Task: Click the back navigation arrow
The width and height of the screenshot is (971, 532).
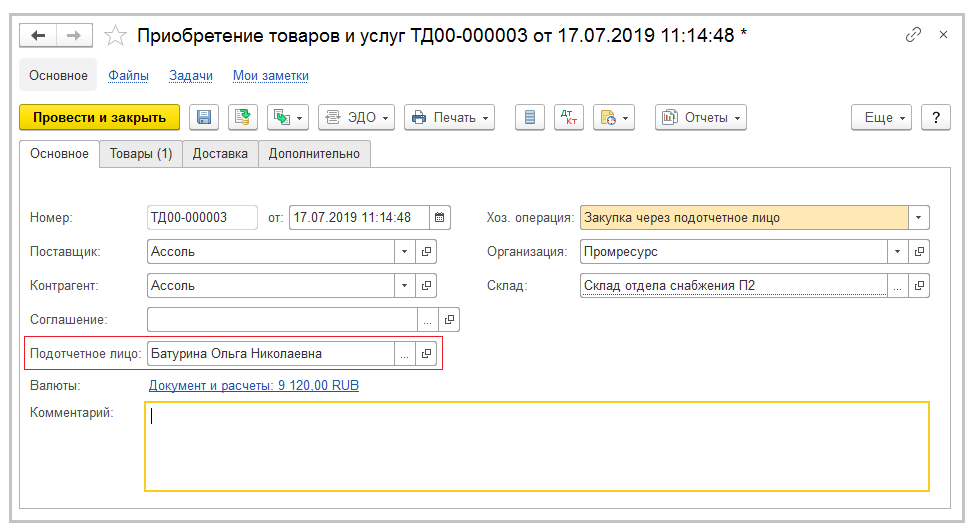Action: pos(38,36)
